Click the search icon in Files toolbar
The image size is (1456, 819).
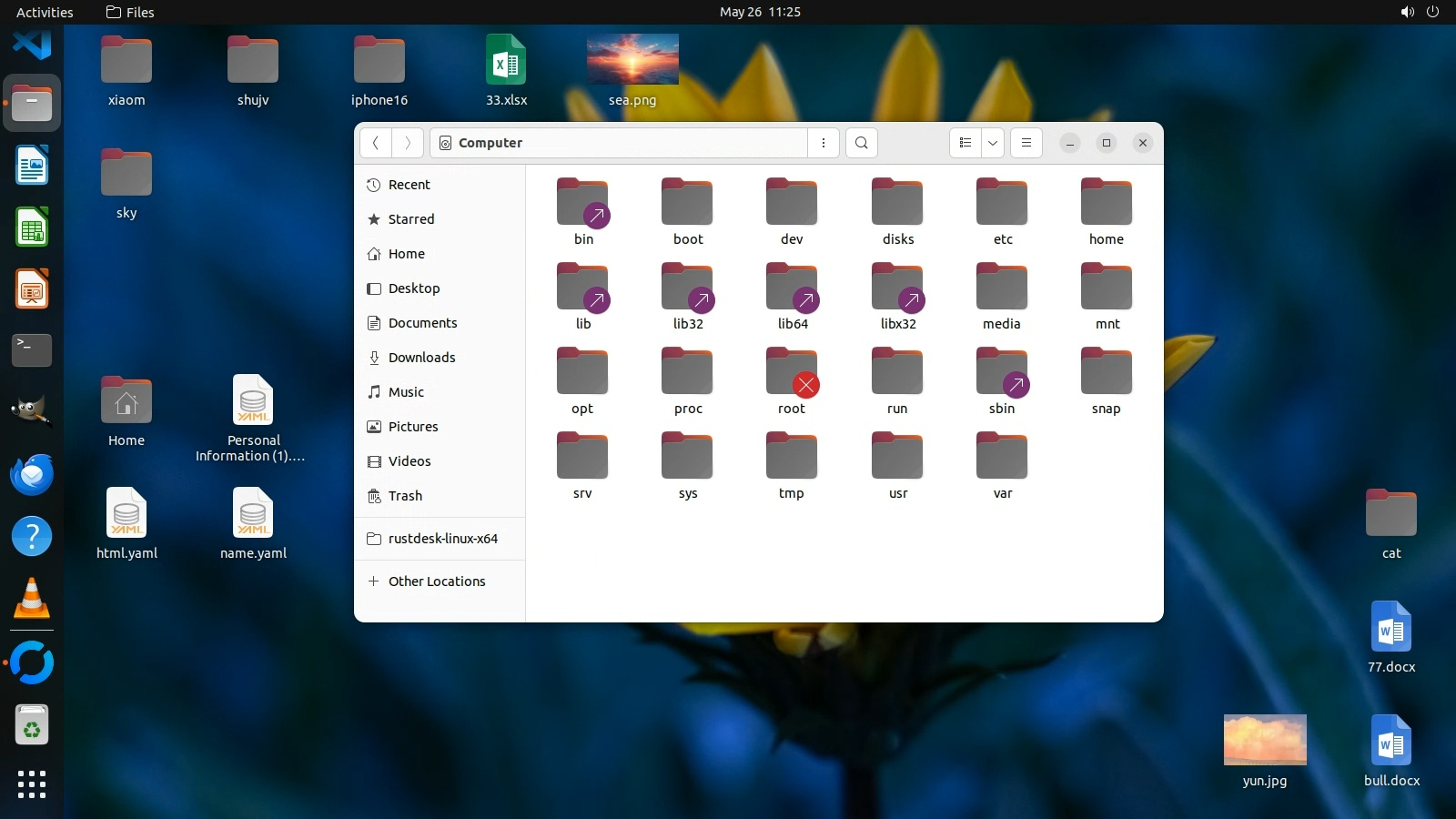pyautogui.click(x=861, y=143)
